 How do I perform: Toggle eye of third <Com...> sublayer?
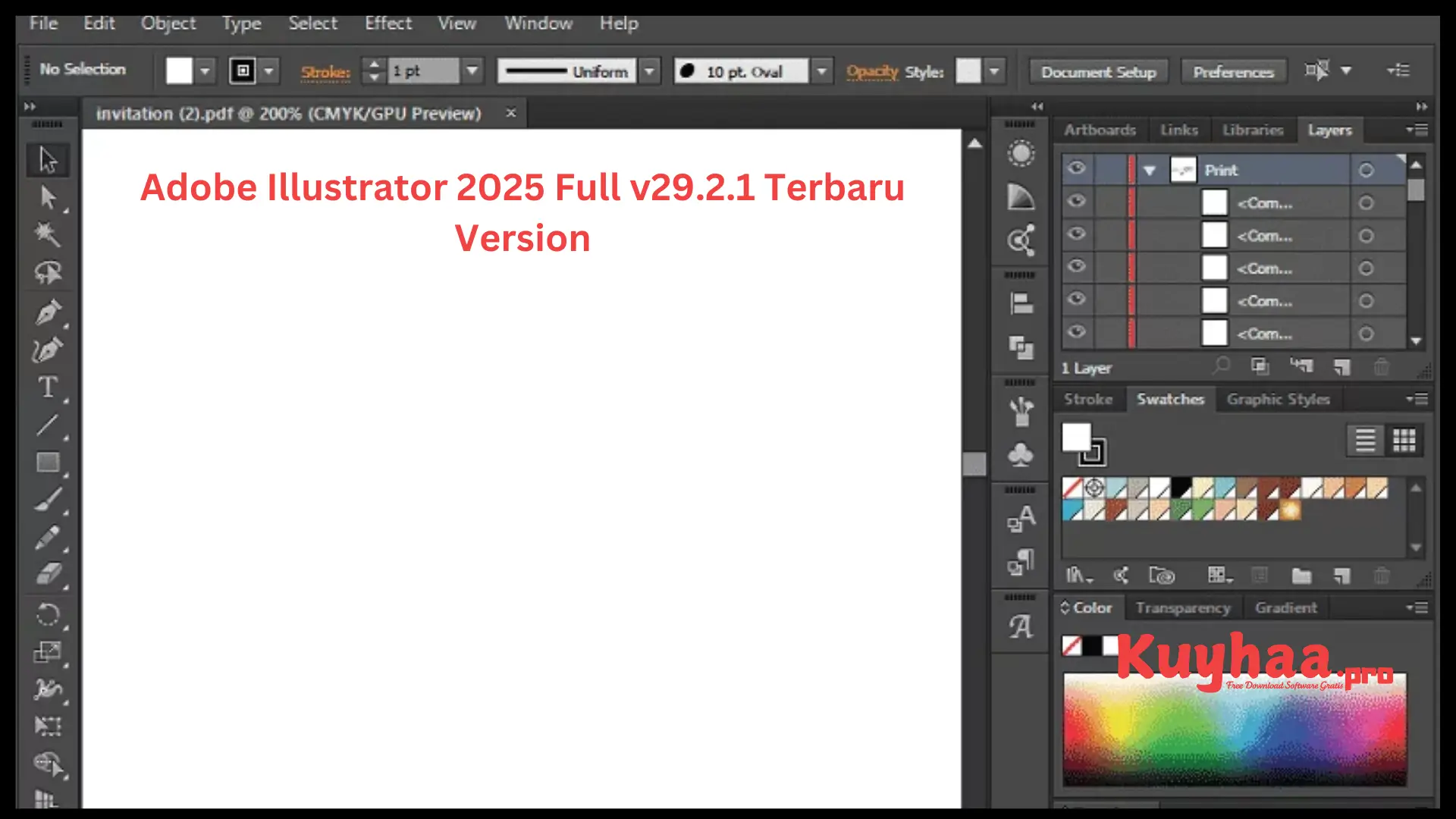[1076, 267]
